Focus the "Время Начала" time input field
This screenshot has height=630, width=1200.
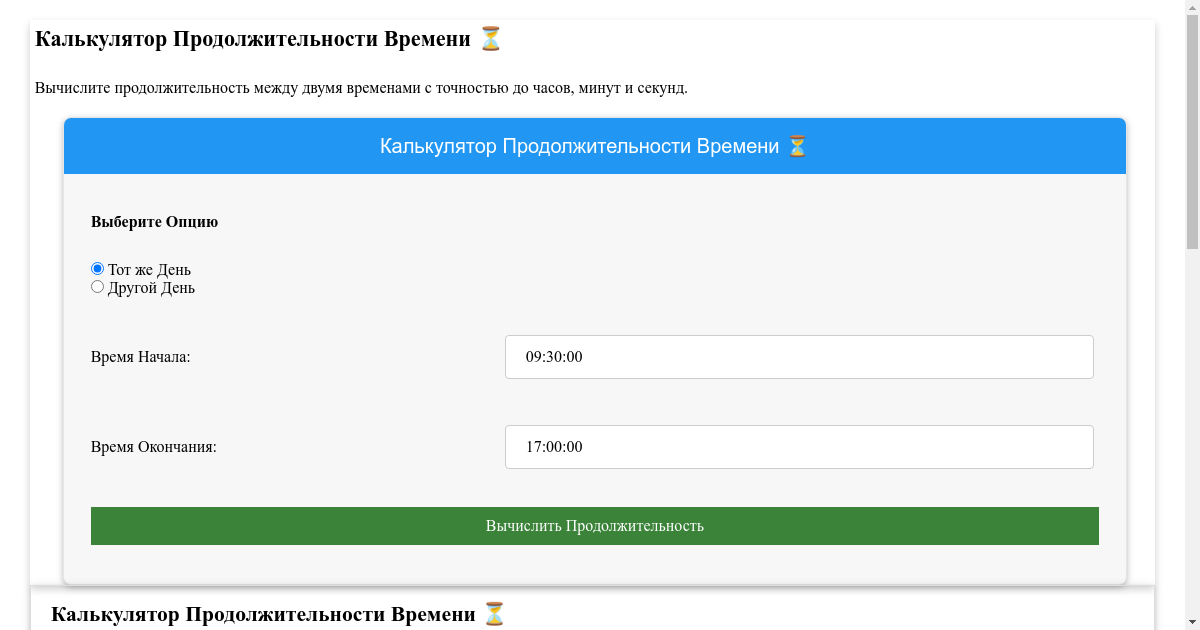[x=798, y=357]
